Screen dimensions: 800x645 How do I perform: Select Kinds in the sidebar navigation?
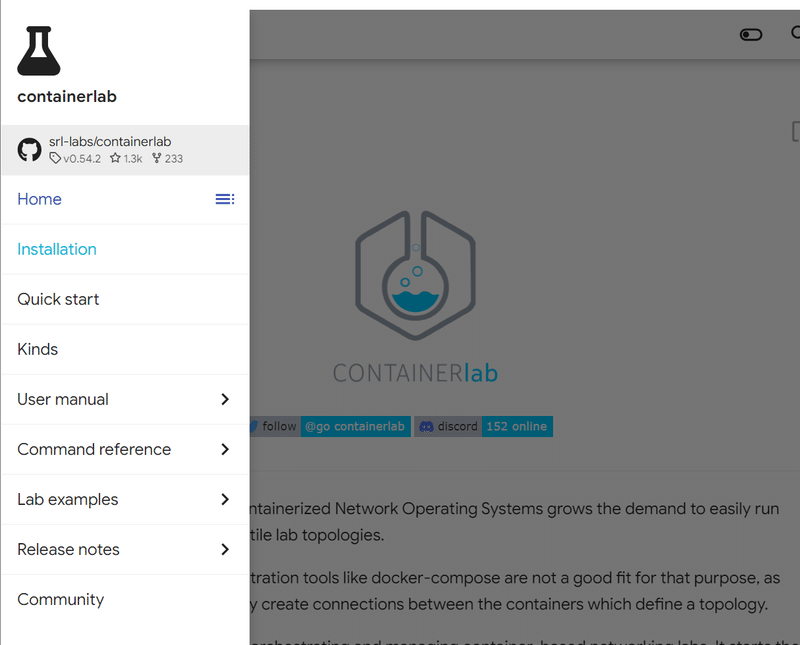(37, 349)
